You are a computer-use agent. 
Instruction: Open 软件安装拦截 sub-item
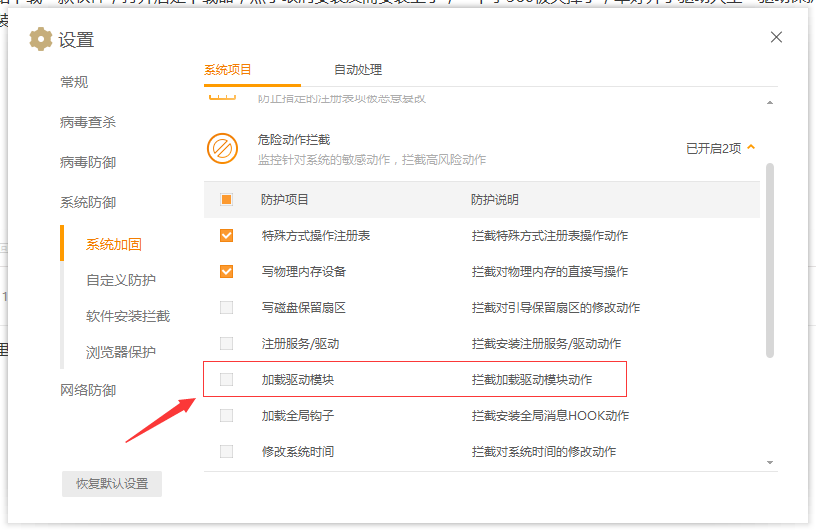click(128, 316)
